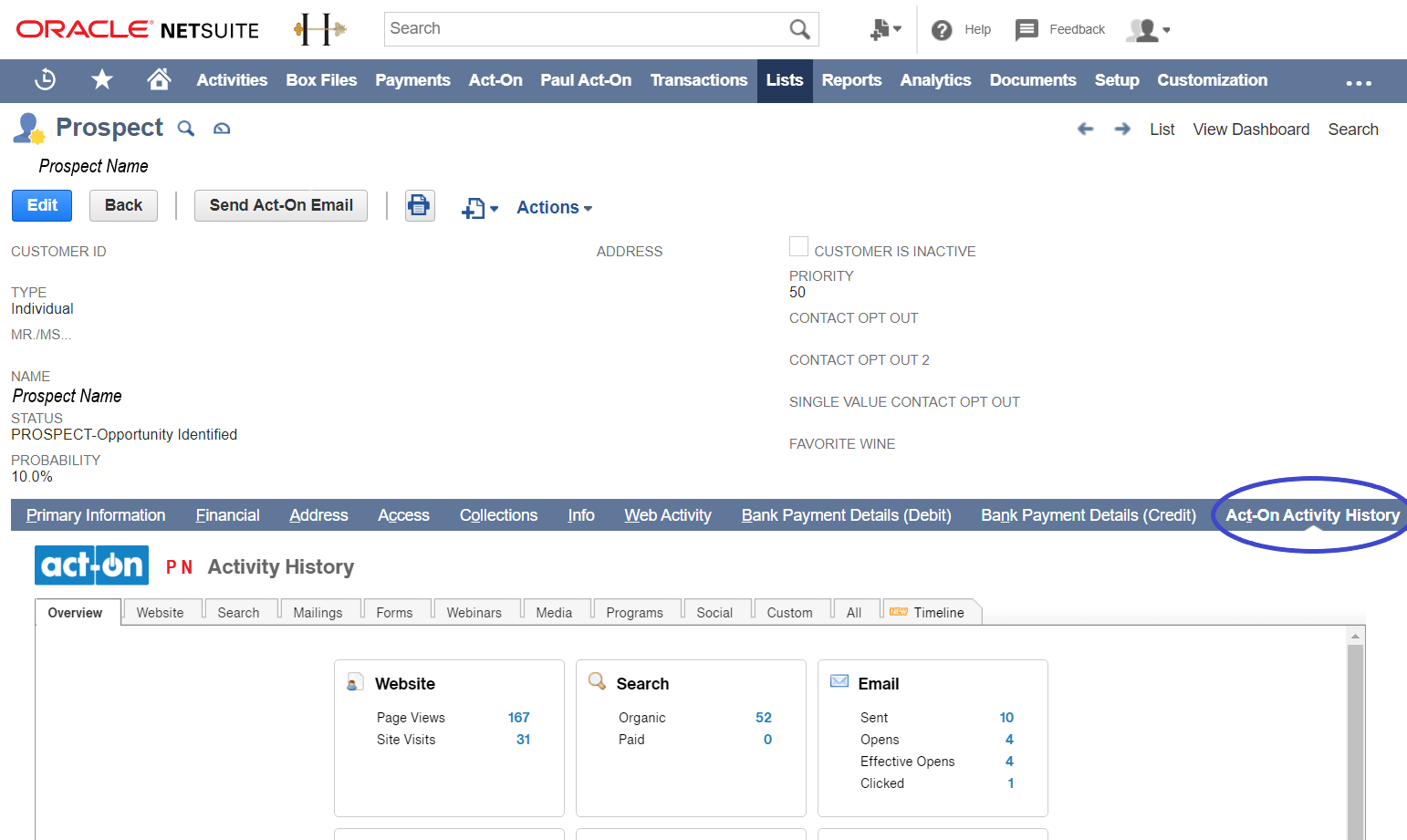The width and height of the screenshot is (1407, 840).
Task: Select the Overview activity tab
Action: tap(75, 613)
